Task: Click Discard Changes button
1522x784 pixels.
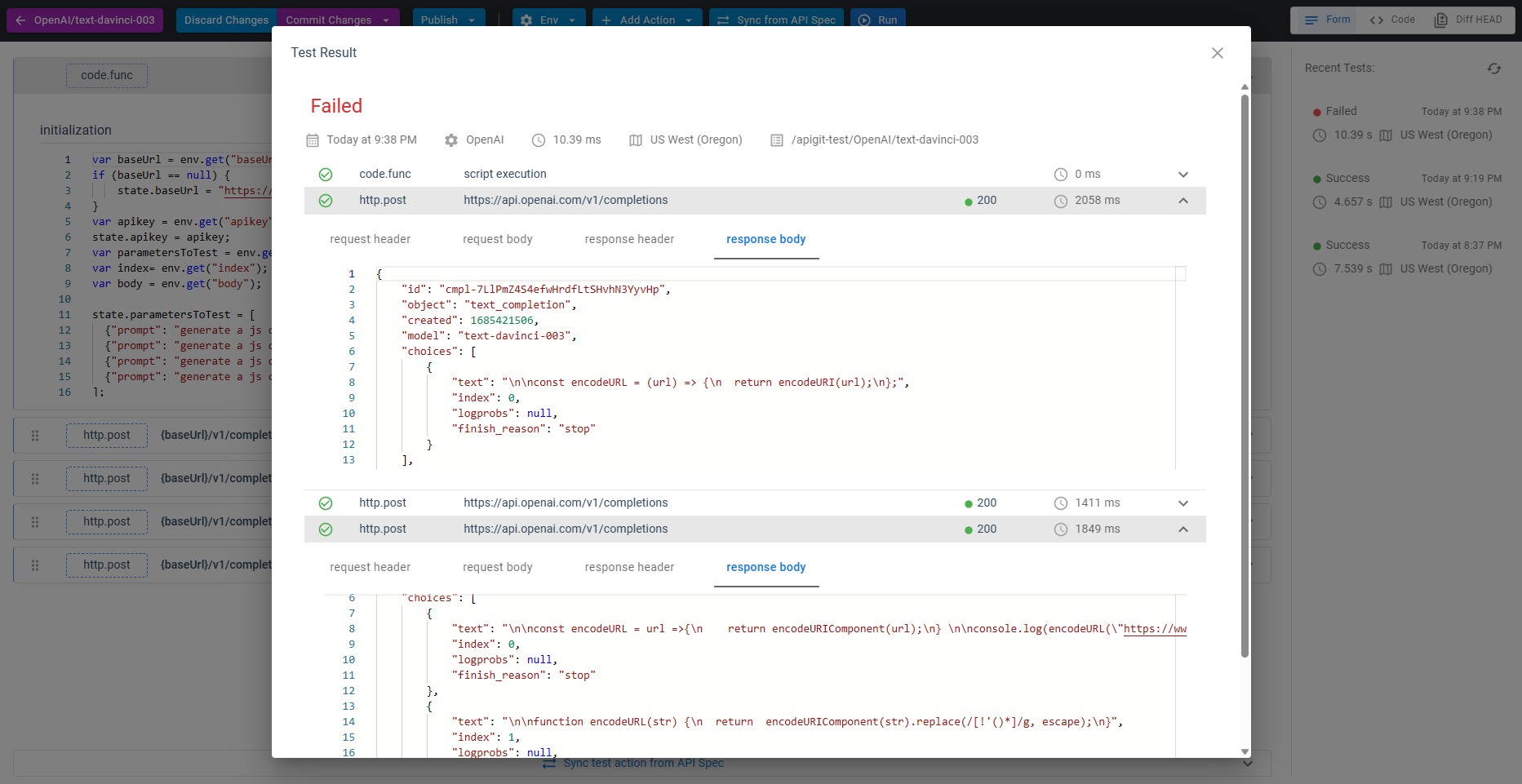Action: tap(226, 20)
